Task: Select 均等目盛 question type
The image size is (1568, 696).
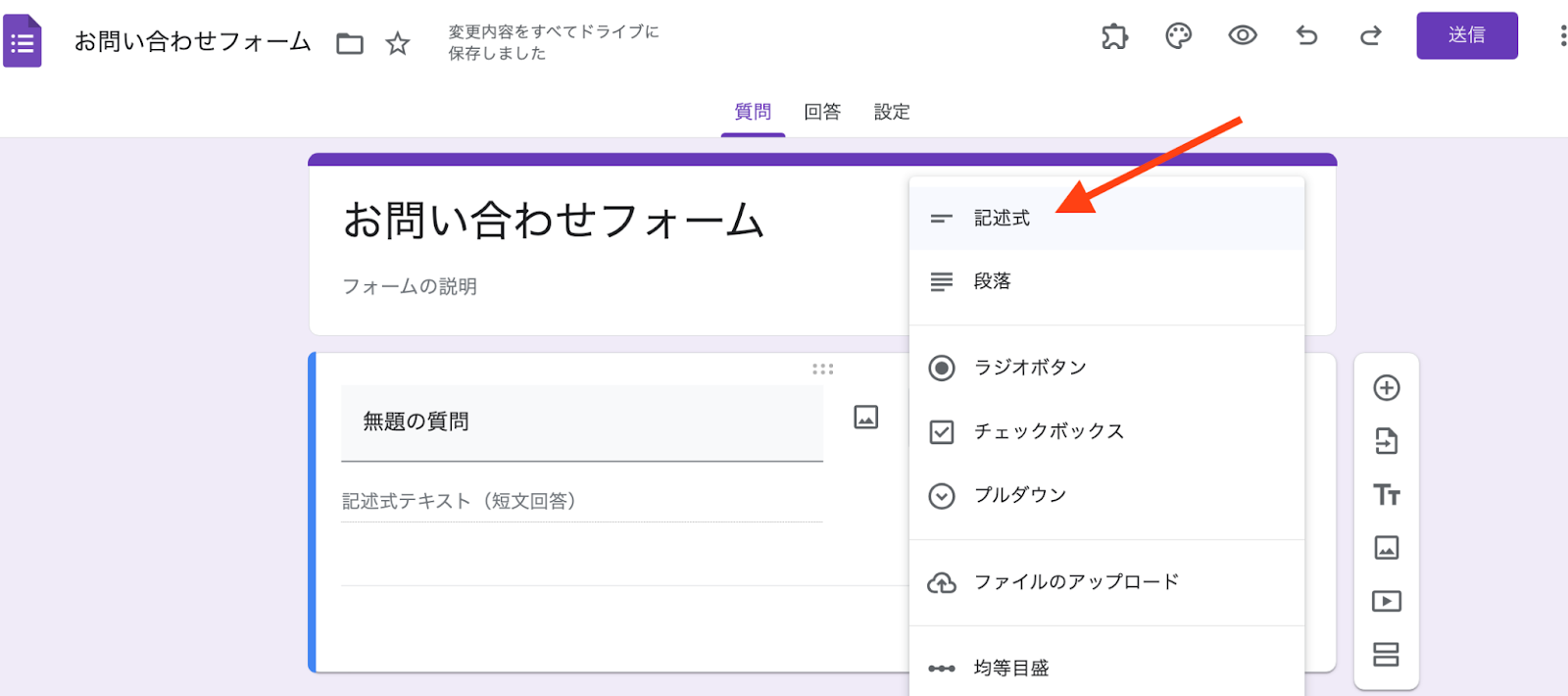Action: [x=1106, y=669]
